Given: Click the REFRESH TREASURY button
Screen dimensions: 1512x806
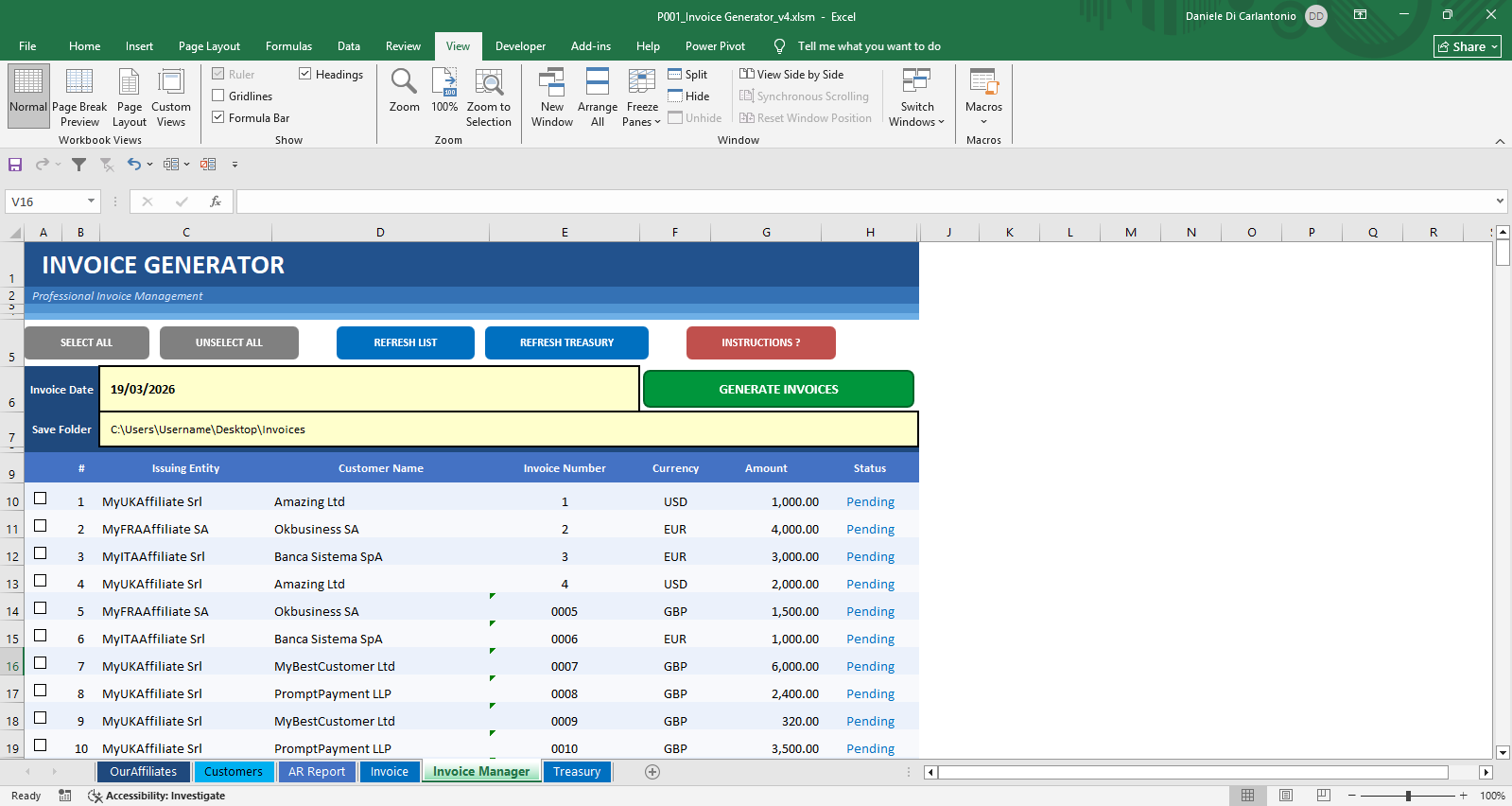Looking at the screenshot, I should [x=566, y=342].
